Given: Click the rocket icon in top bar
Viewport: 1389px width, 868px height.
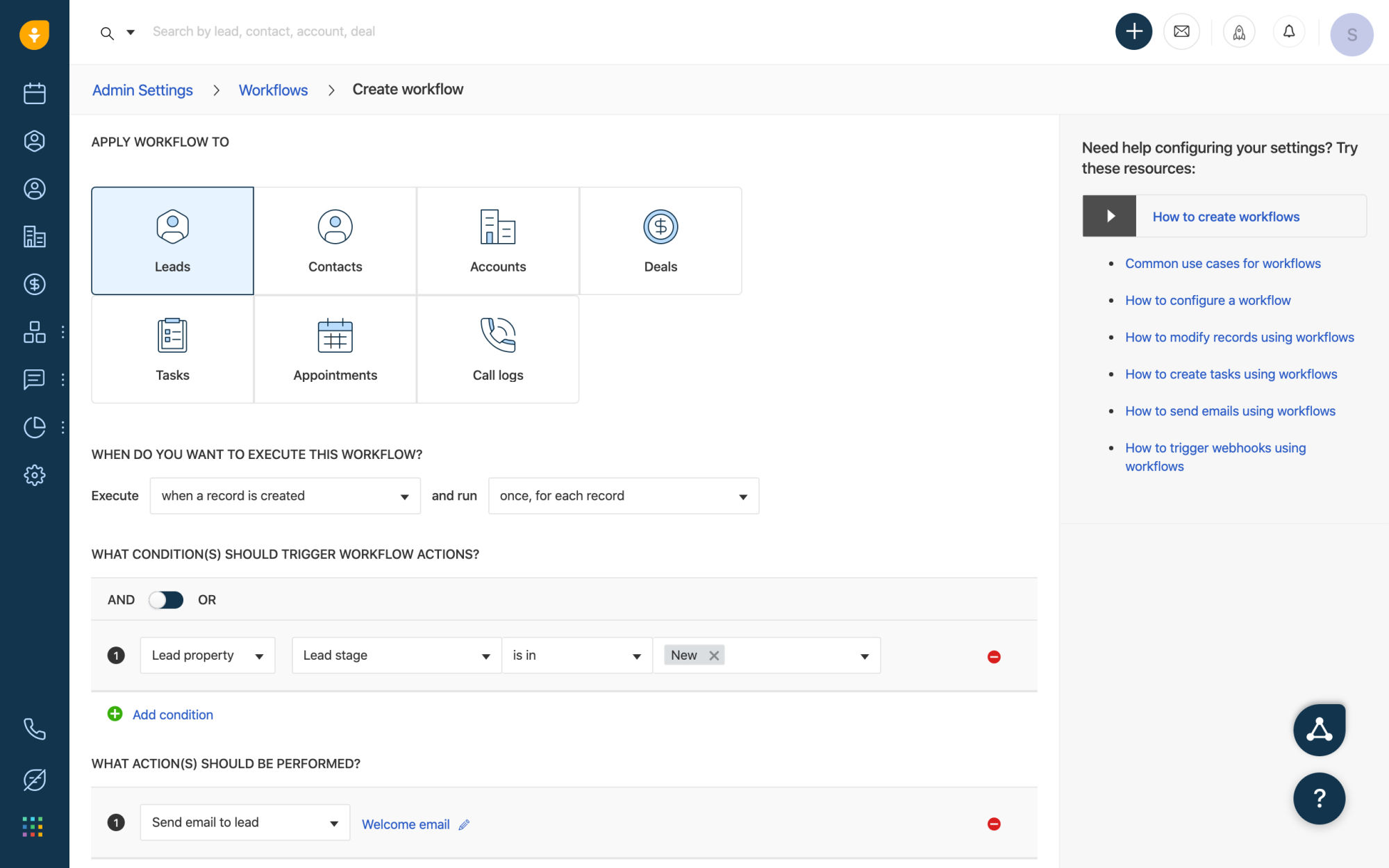Looking at the screenshot, I should (1239, 32).
